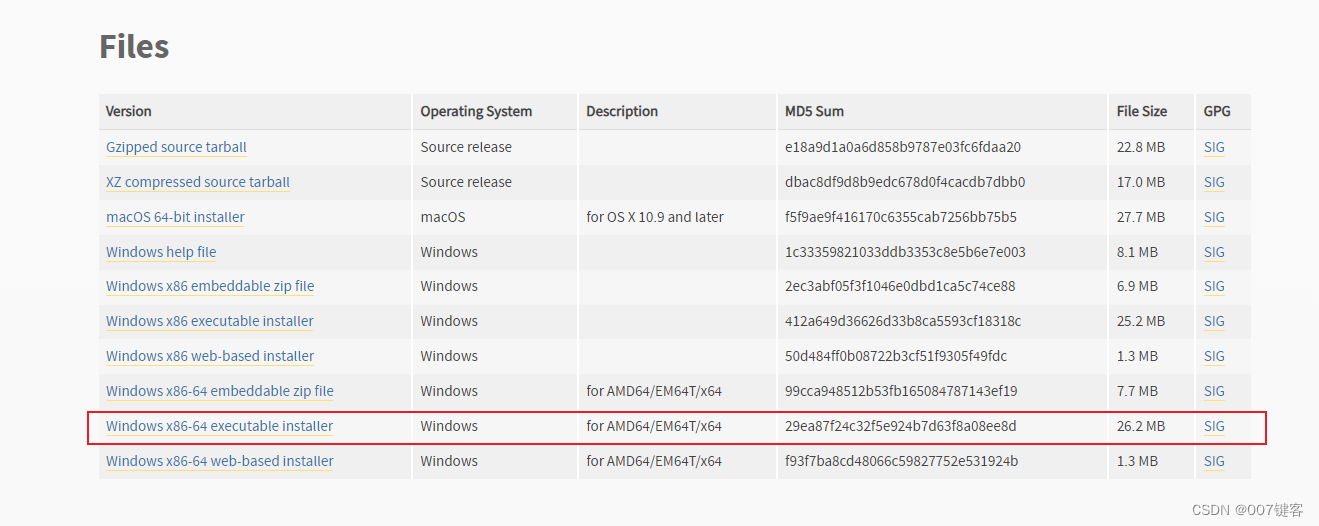Select MD5 sum 29ea87f24c32f5e924b7d63f8a08ee8d
Image resolution: width=1319 pixels, height=526 pixels.
(x=900, y=426)
